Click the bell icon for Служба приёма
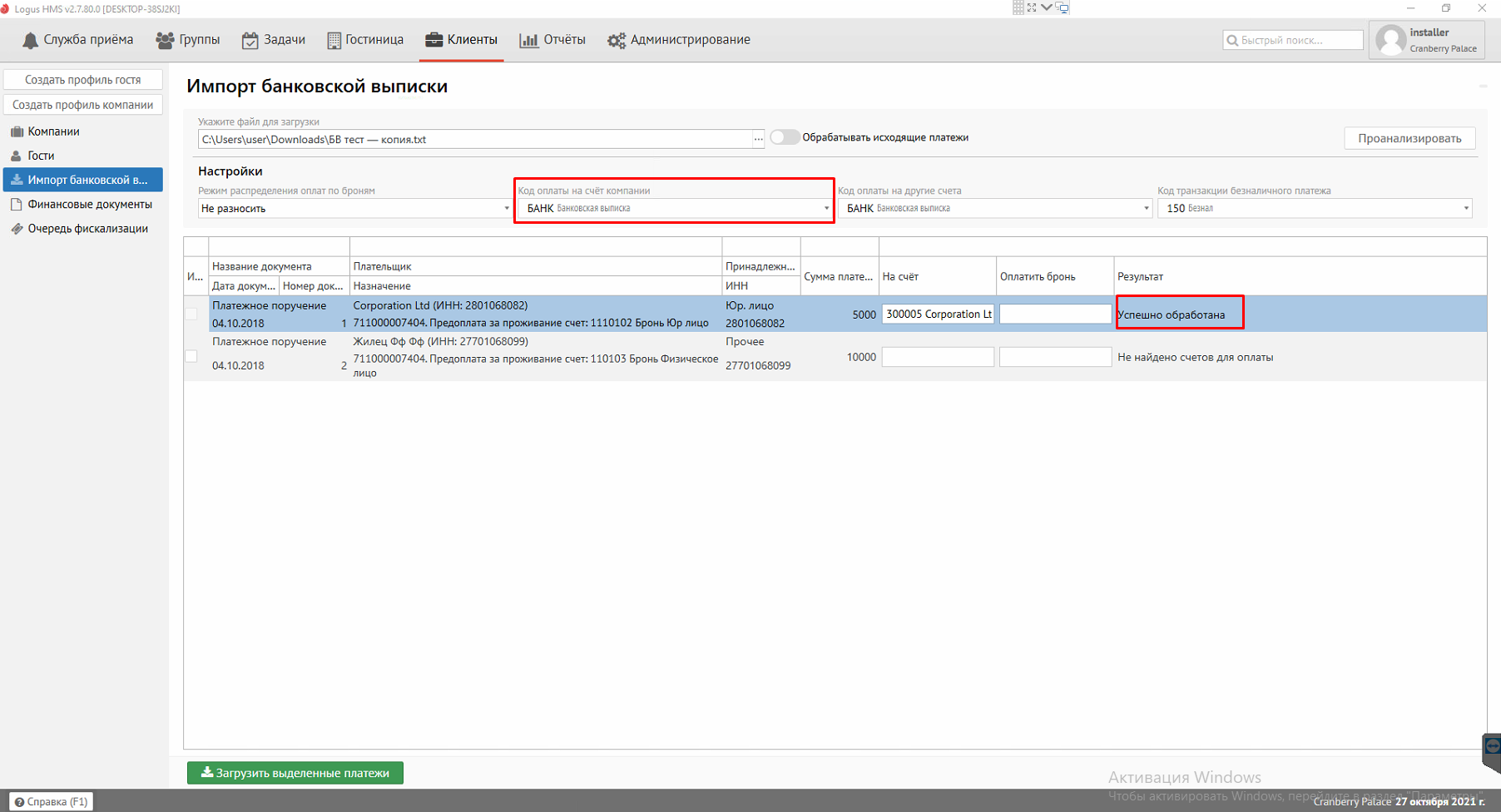The width and height of the screenshot is (1501, 812). coord(30,40)
